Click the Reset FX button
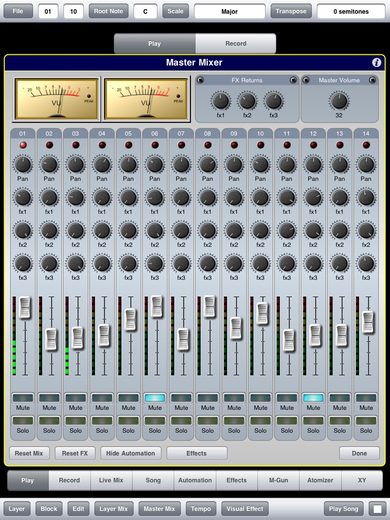This screenshot has height=520, width=390. 75,453
